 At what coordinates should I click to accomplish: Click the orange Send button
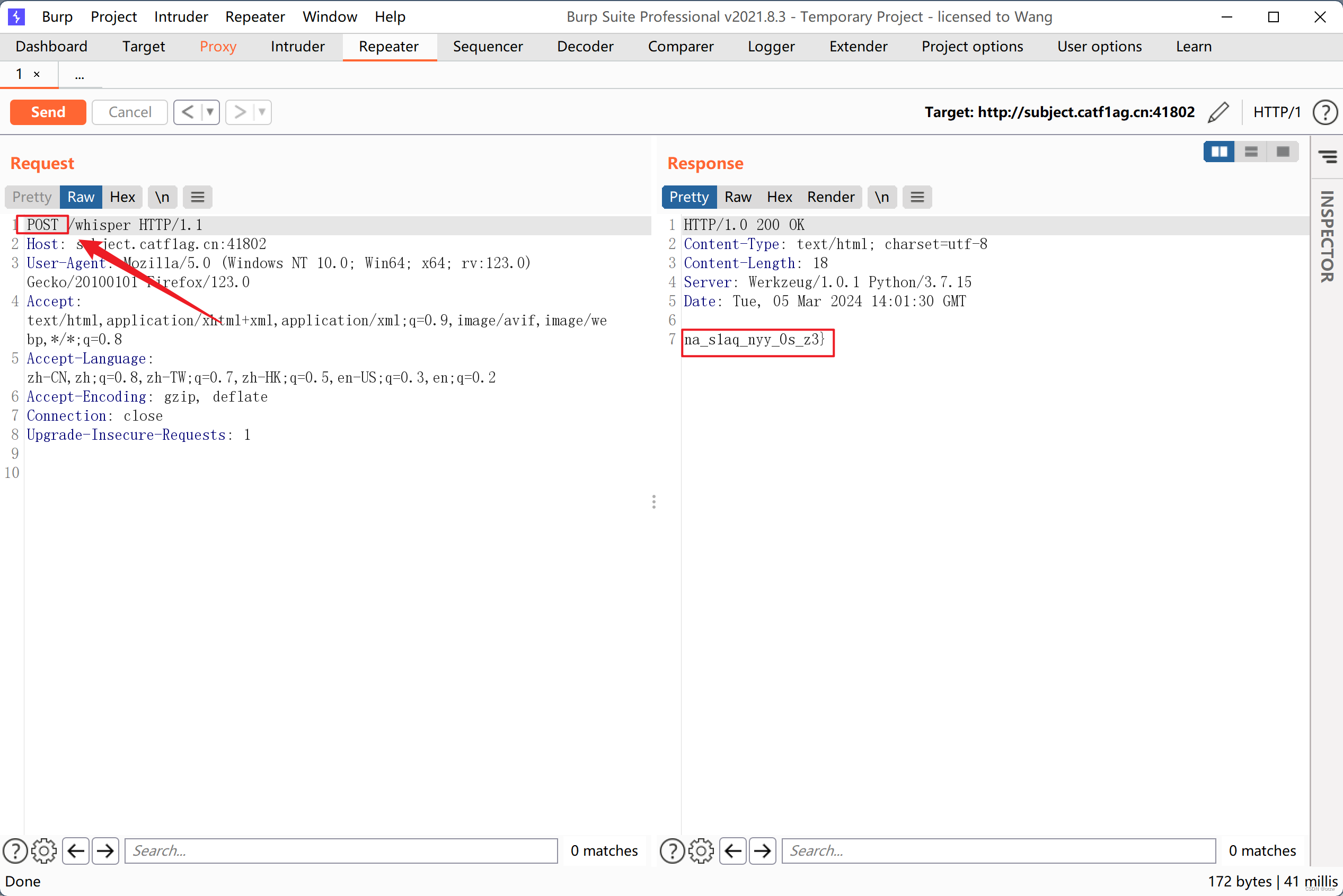tap(48, 112)
